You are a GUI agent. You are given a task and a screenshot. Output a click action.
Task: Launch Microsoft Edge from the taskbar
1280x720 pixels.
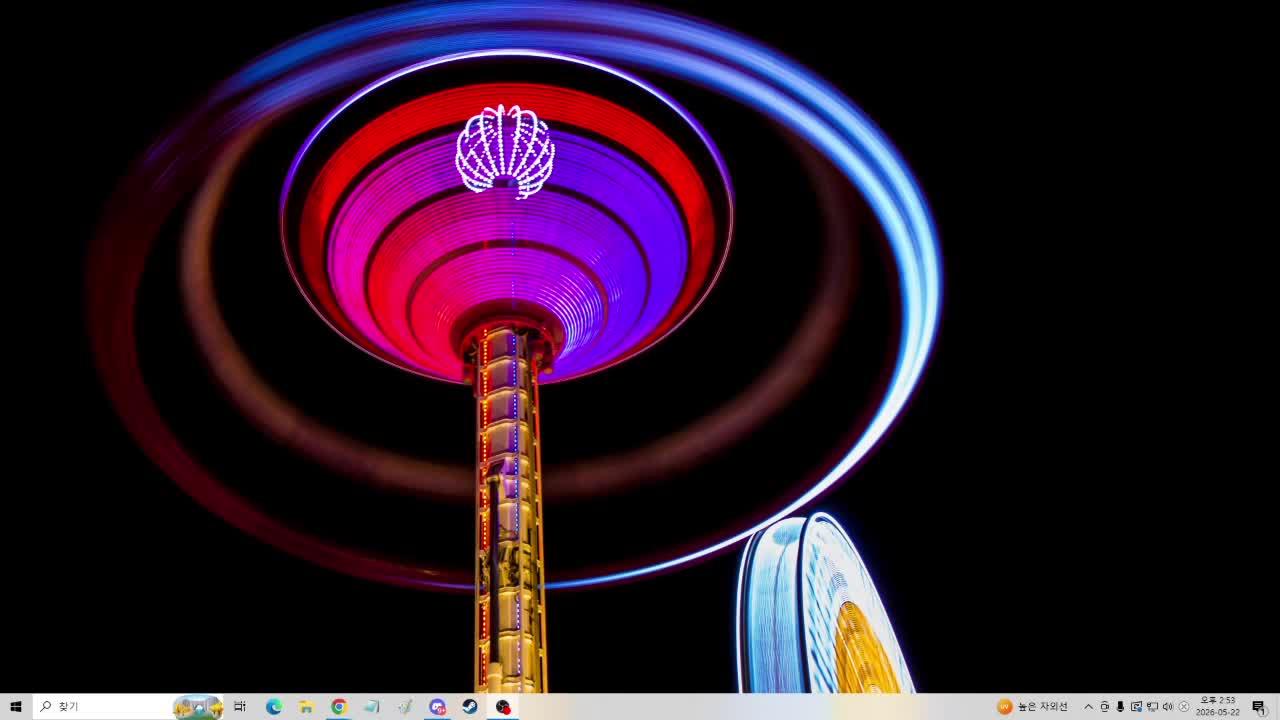(x=274, y=706)
